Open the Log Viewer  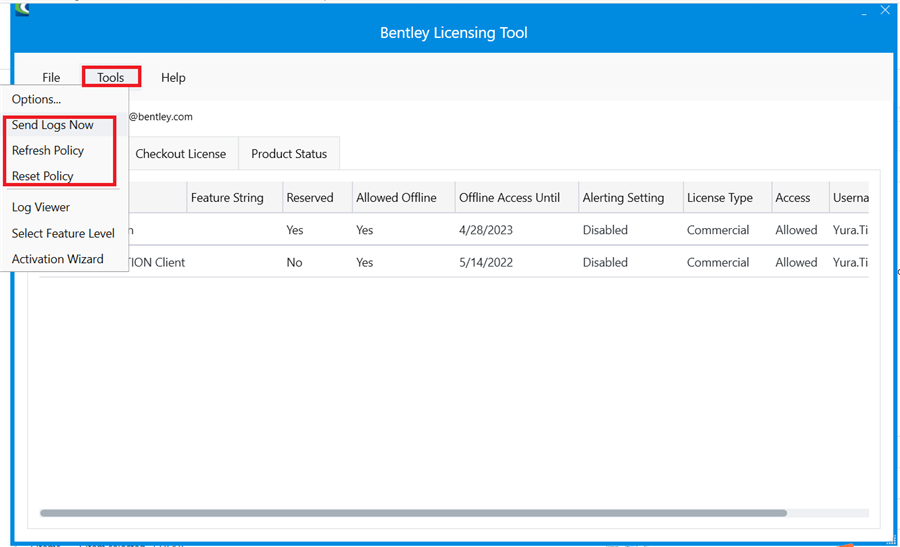[x=41, y=207]
